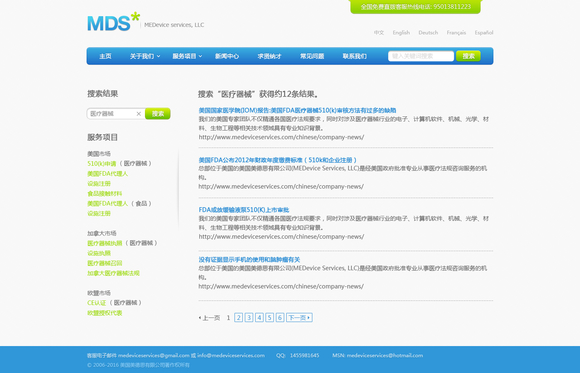Expand the 服务项目 dropdown arrow
Viewport: 580px width, 373px height.
[x=200, y=56]
